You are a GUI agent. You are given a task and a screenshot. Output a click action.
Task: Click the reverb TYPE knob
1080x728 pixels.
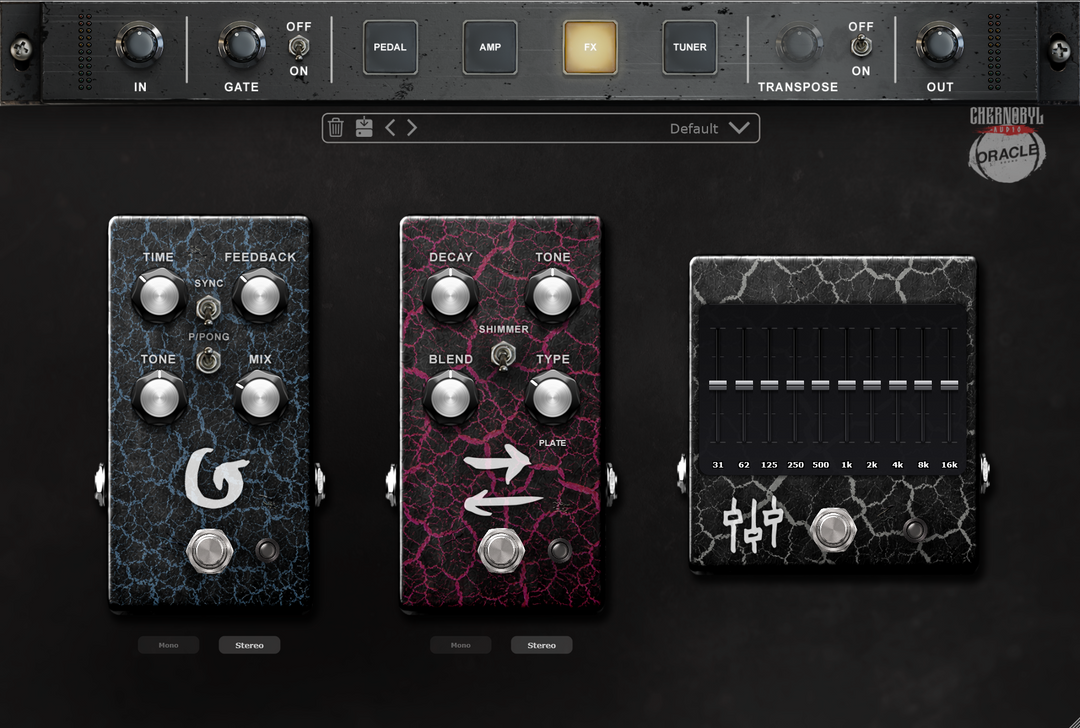(552, 397)
